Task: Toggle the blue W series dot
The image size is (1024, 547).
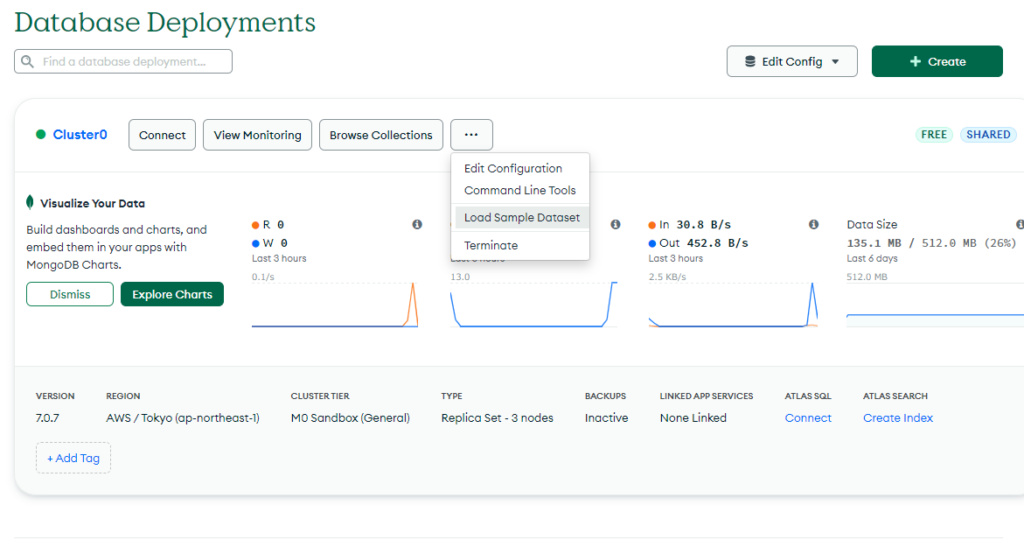Action: click(x=255, y=243)
